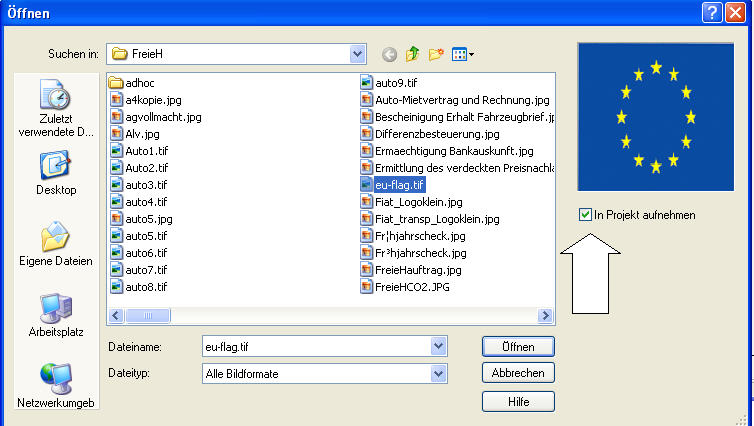
Task: Open Netzwerkumgebung location
Action: pos(56,386)
